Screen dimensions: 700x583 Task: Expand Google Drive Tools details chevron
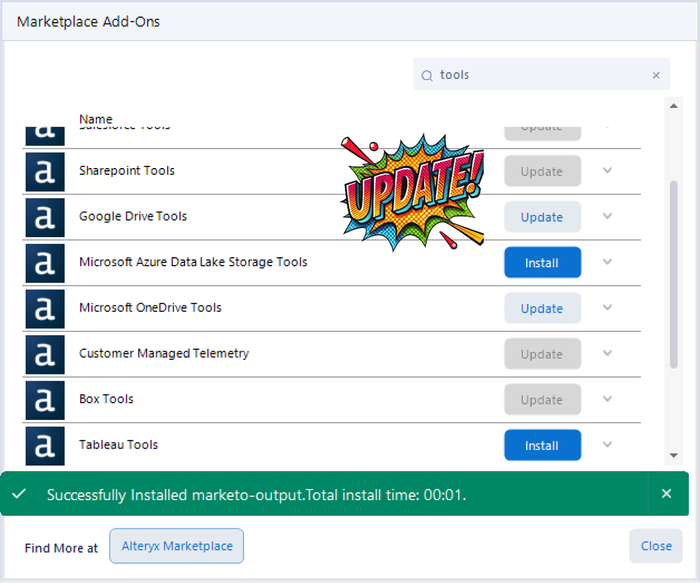[607, 216]
